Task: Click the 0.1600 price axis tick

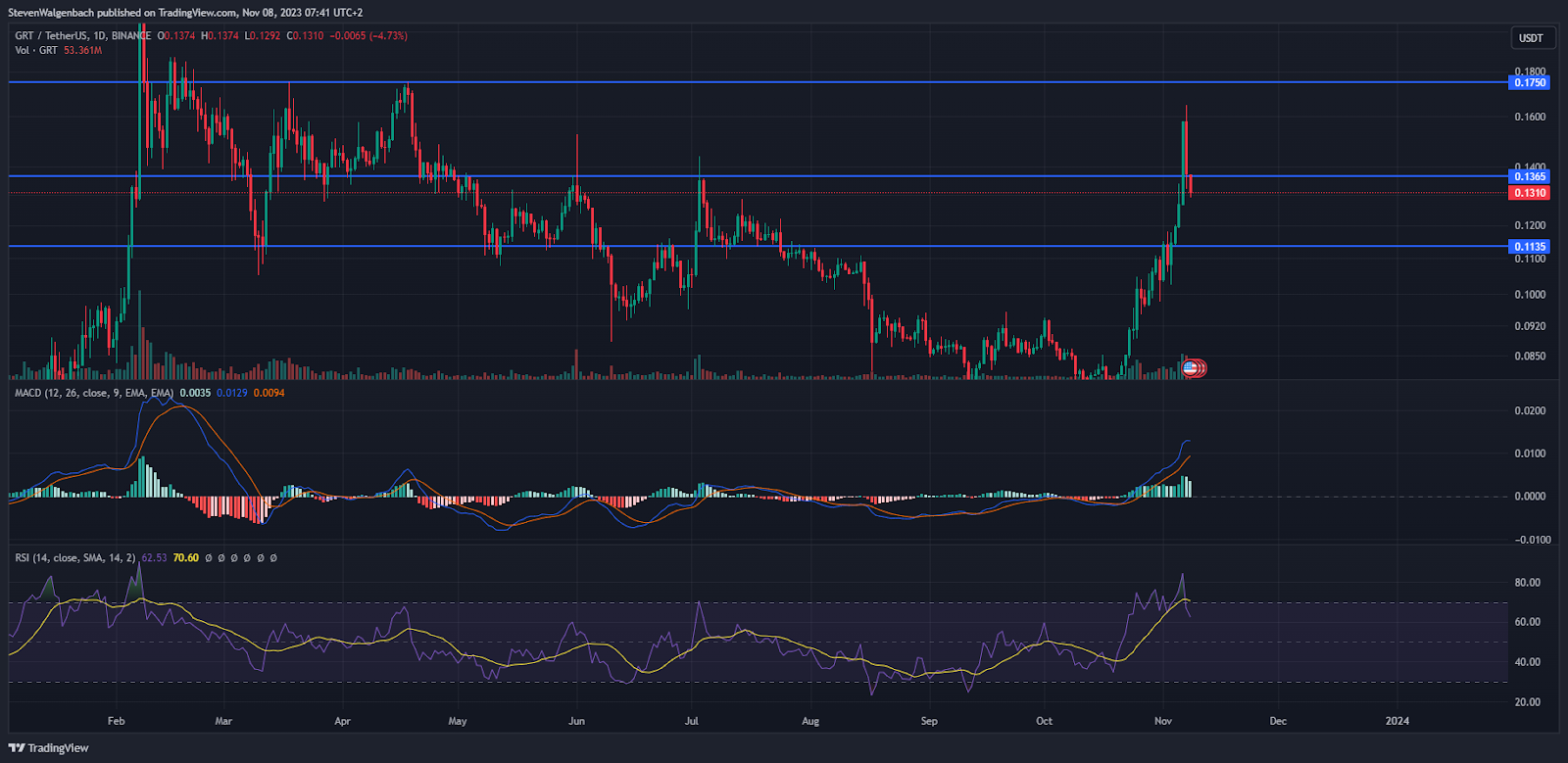Action: pyautogui.click(x=1530, y=118)
